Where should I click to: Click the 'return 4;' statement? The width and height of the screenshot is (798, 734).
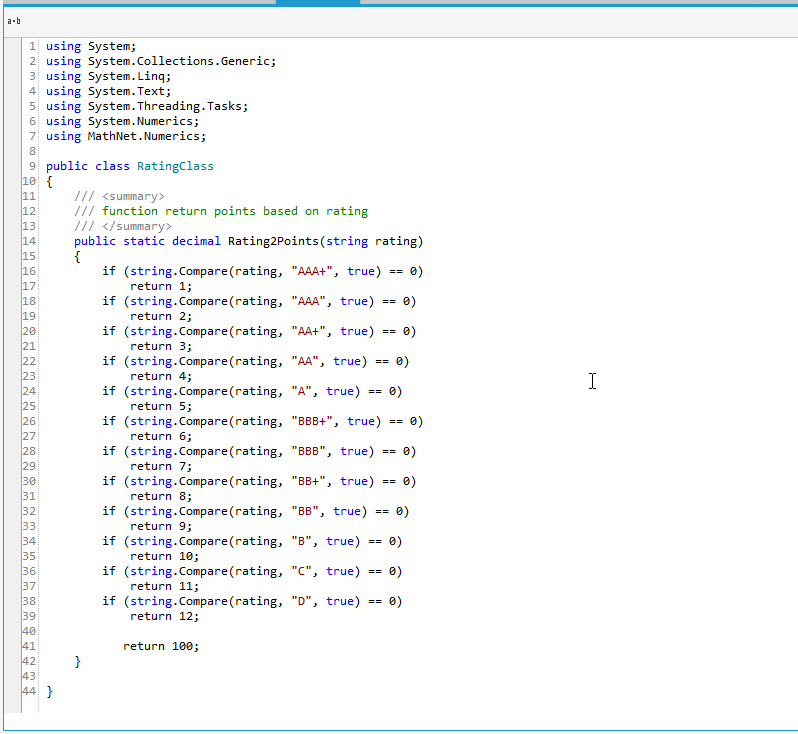point(161,377)
